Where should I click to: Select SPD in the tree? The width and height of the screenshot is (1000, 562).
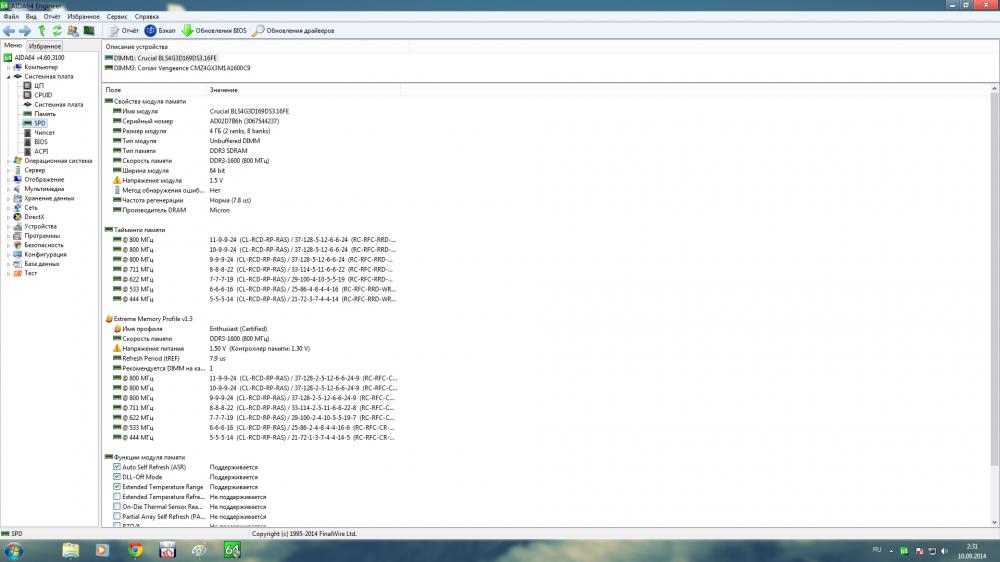40,123
